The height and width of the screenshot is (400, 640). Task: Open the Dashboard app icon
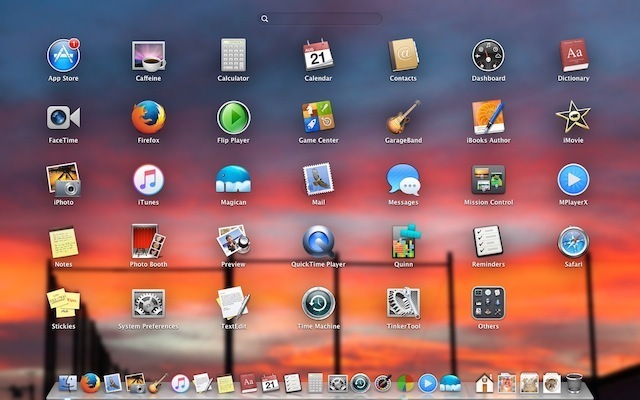tap(488, 56)
